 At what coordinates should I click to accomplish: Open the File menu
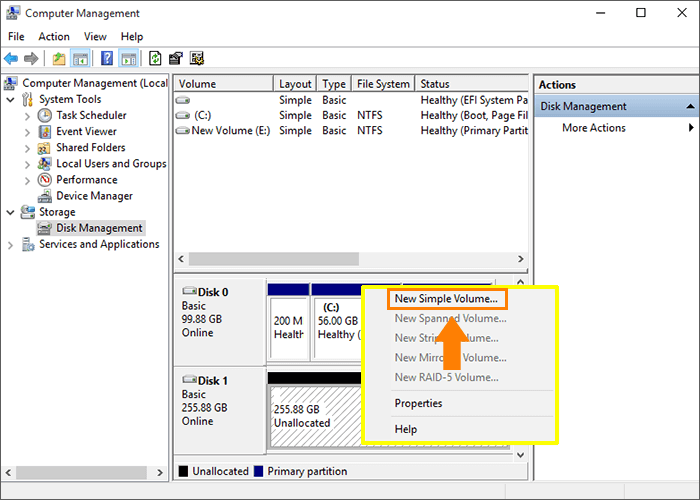16,37
